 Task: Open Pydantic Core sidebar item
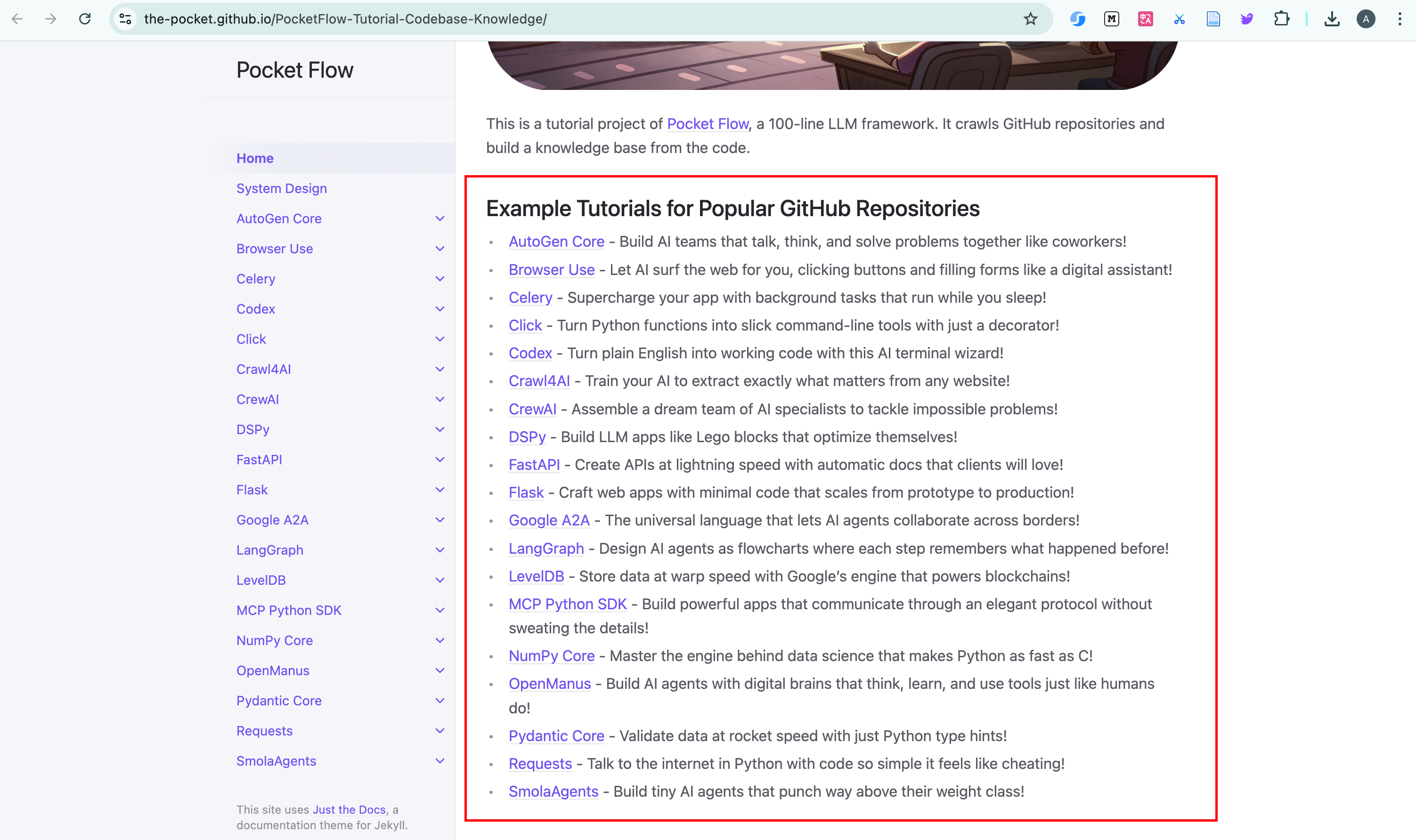pyautogui.click(x=279, y=701)
